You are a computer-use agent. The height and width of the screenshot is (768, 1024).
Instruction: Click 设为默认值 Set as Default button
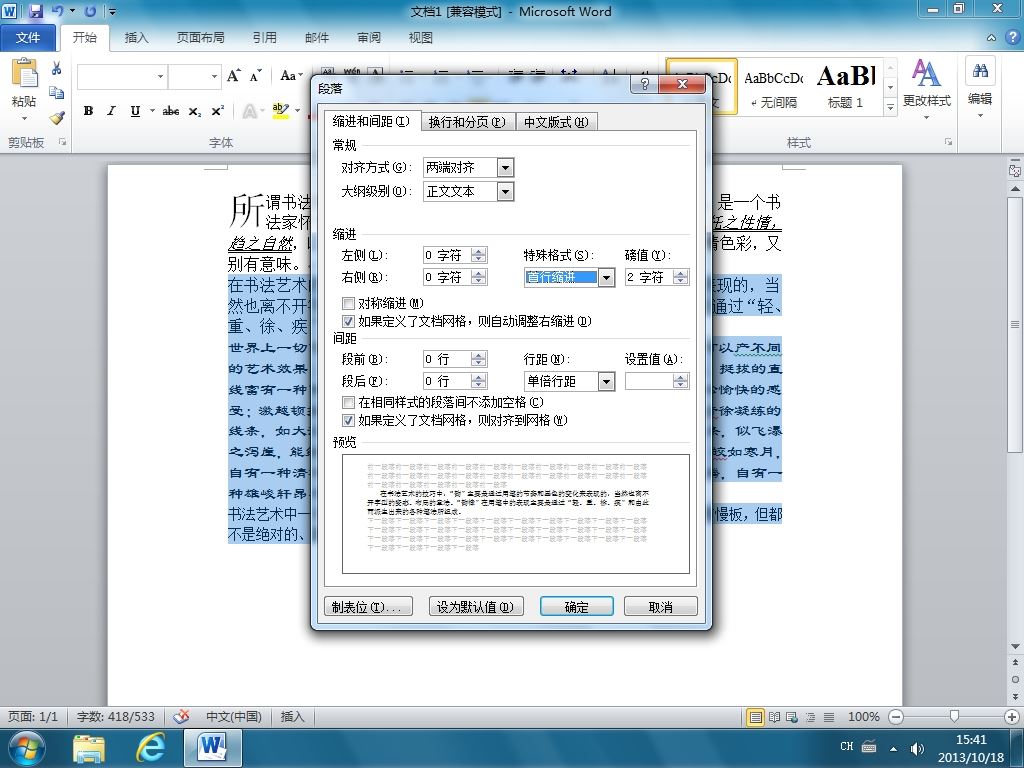coord(475,607)
